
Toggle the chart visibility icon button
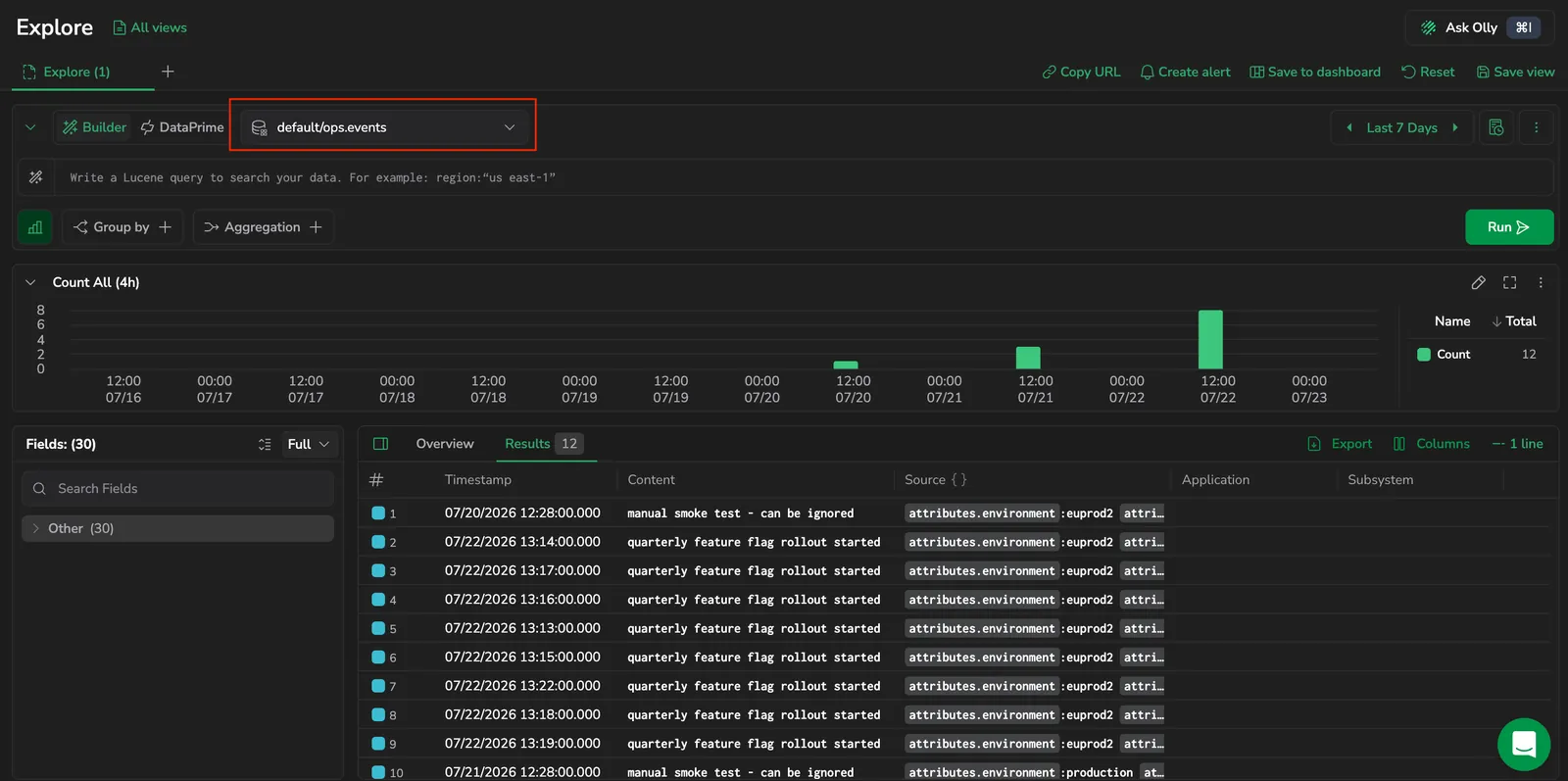coord(35,227)
